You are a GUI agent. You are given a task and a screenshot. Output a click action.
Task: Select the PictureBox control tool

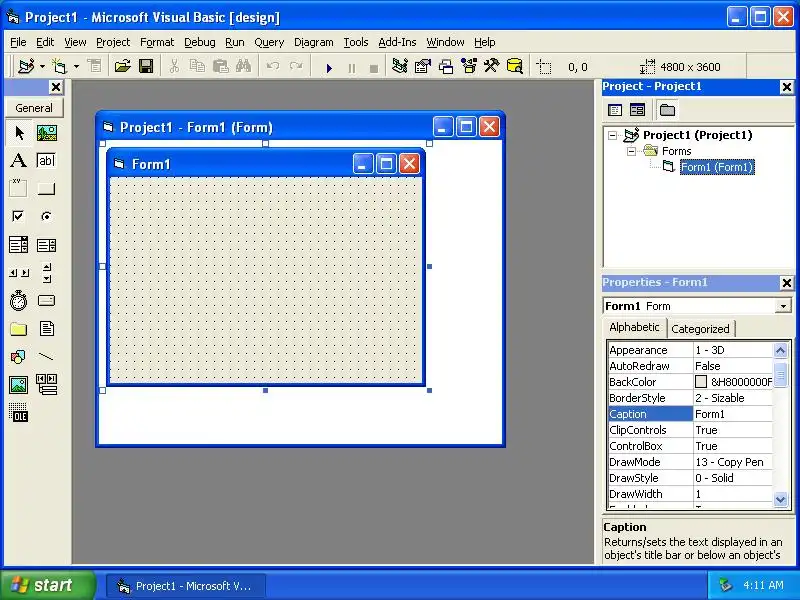tap(46, 133)
